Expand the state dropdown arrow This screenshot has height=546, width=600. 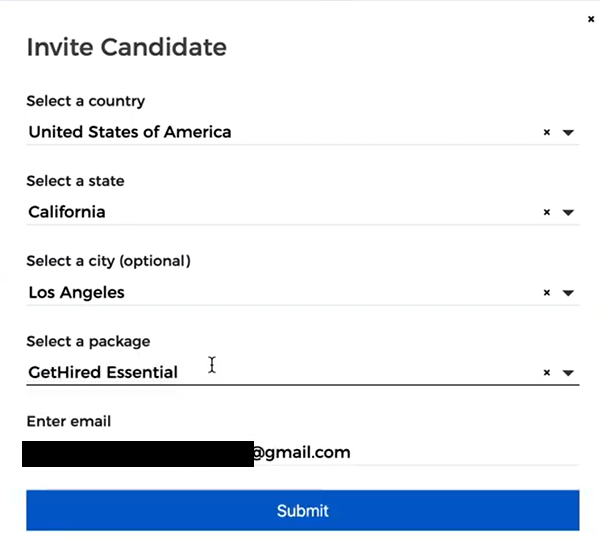pos(568,212)
